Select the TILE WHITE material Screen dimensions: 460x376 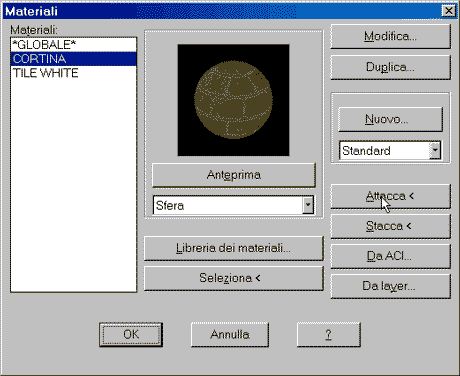pyautogui.click(x=73, y=73)
